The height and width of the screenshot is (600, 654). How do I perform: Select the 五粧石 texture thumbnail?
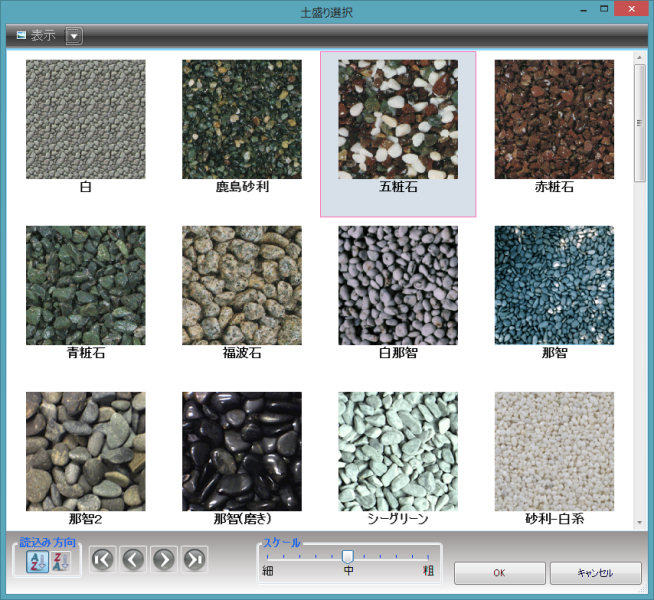(398, 119)
